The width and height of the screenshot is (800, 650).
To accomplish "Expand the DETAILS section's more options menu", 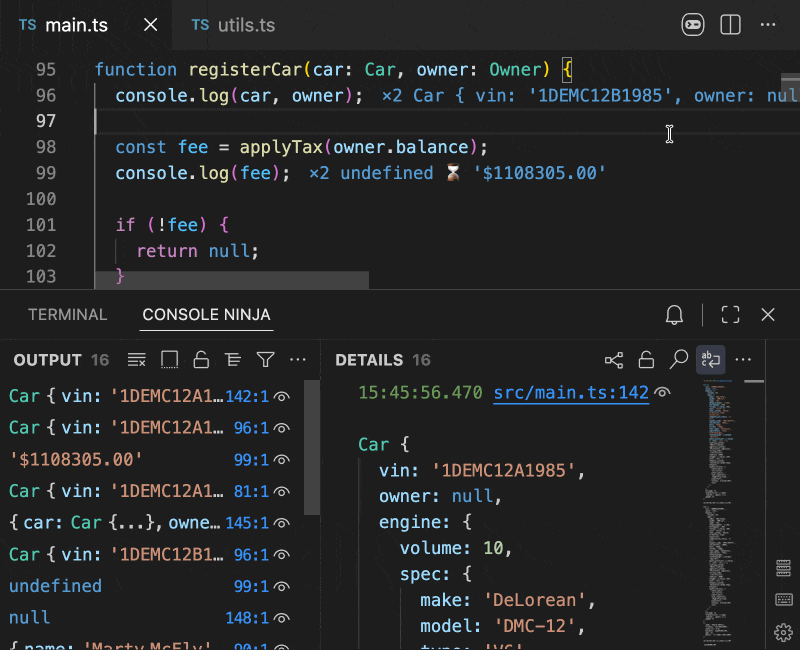I will [x=743, y=360].
